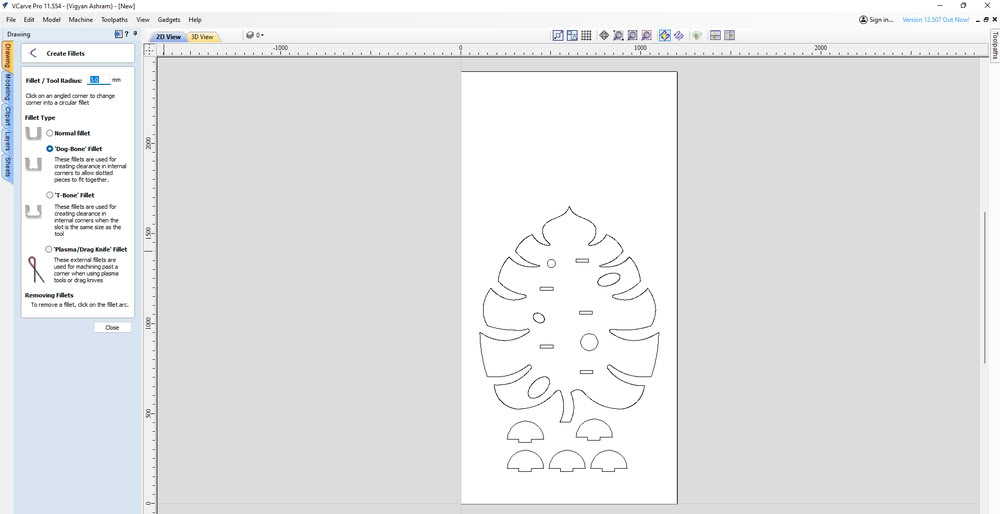Viewport: 1000px width, 514px height.
Task: Open the File menu
Action: (11, 20)
